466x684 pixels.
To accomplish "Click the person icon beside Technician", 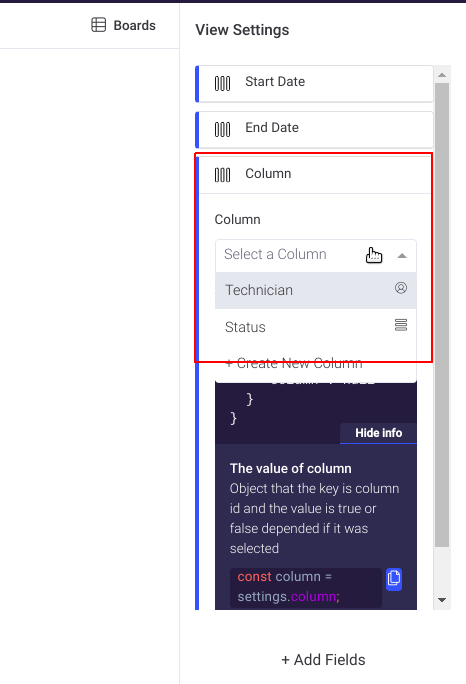I will [401, 288].
